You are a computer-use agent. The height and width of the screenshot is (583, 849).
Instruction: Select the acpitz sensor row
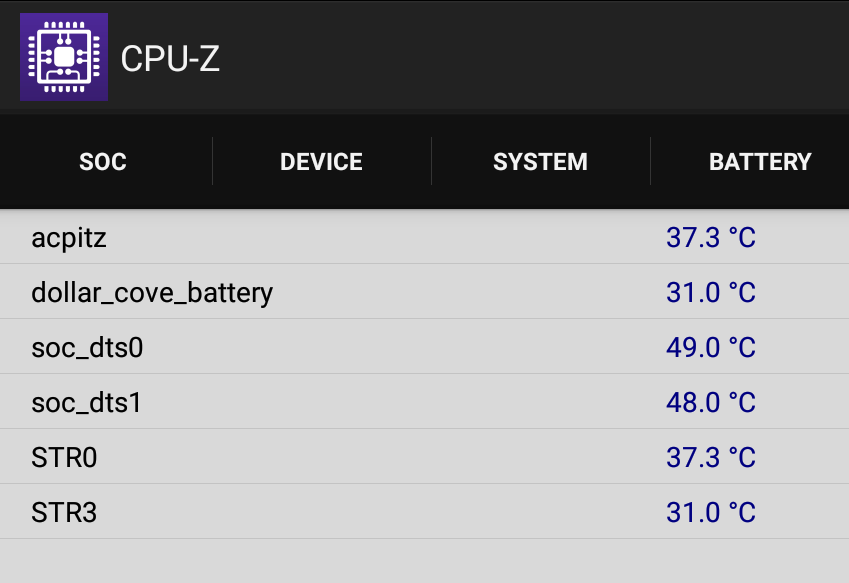click(424, 237)
